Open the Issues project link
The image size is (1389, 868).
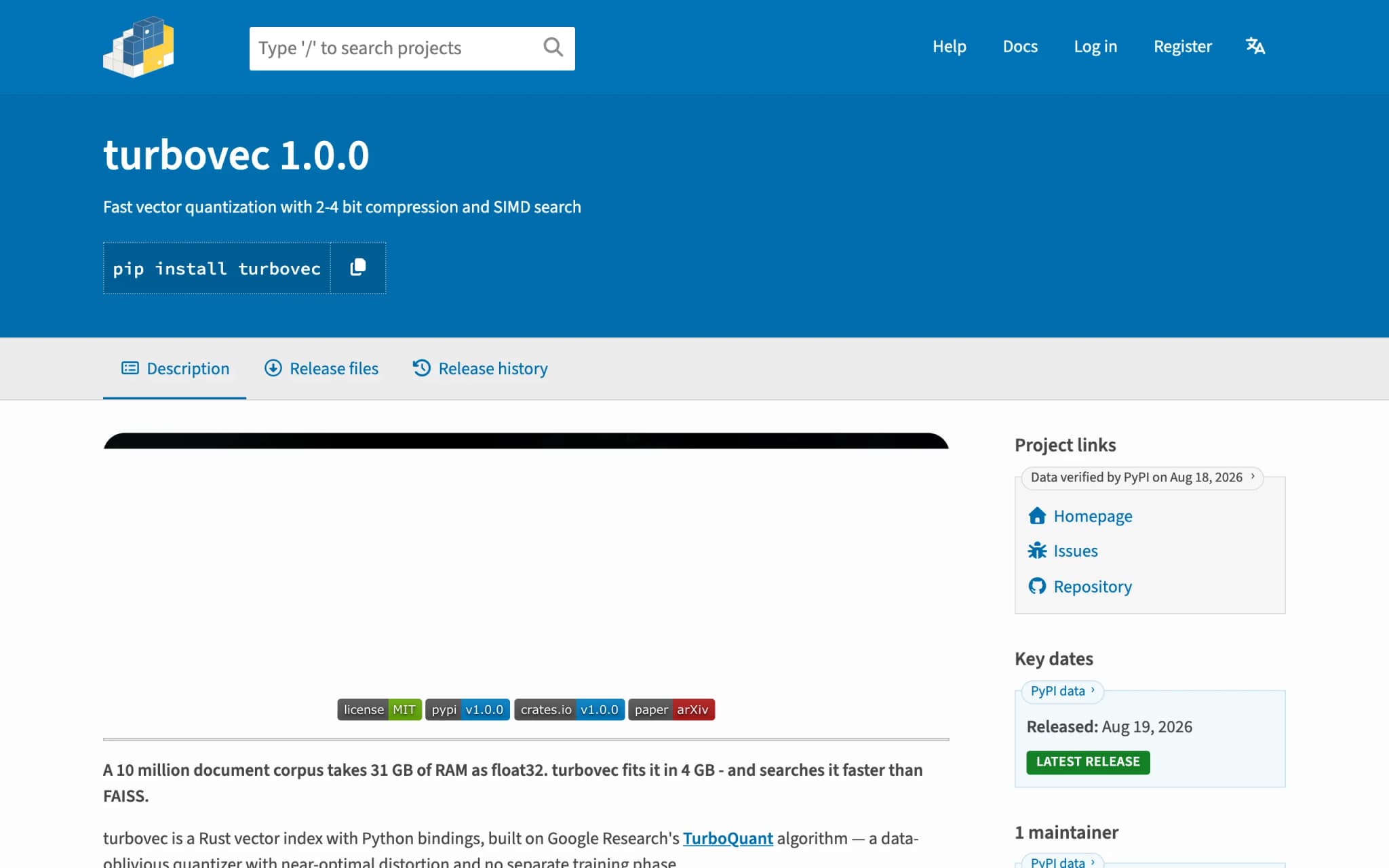tap(1076, 551)
